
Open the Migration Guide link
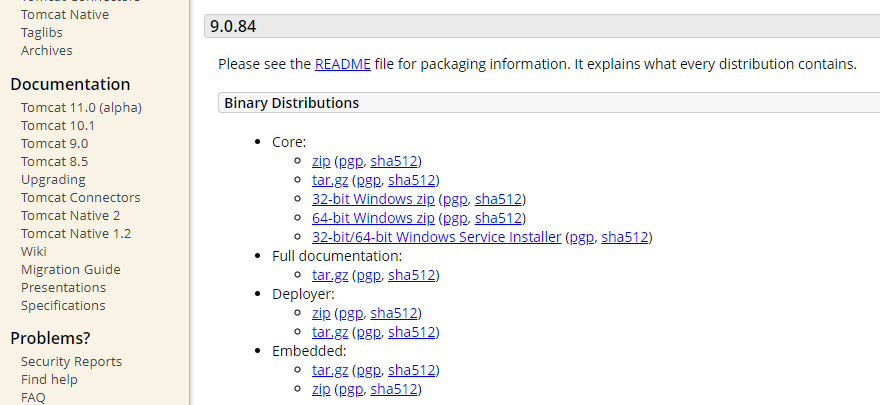[x=71, y=269]
